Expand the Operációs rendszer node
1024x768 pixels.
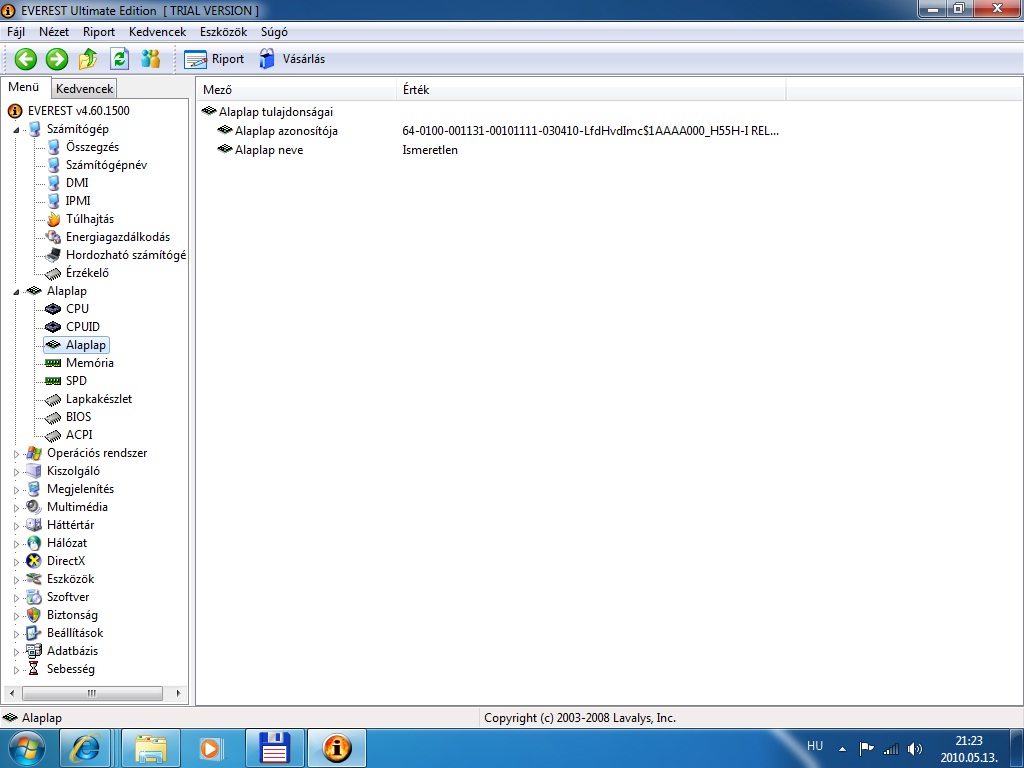(16, 453)
